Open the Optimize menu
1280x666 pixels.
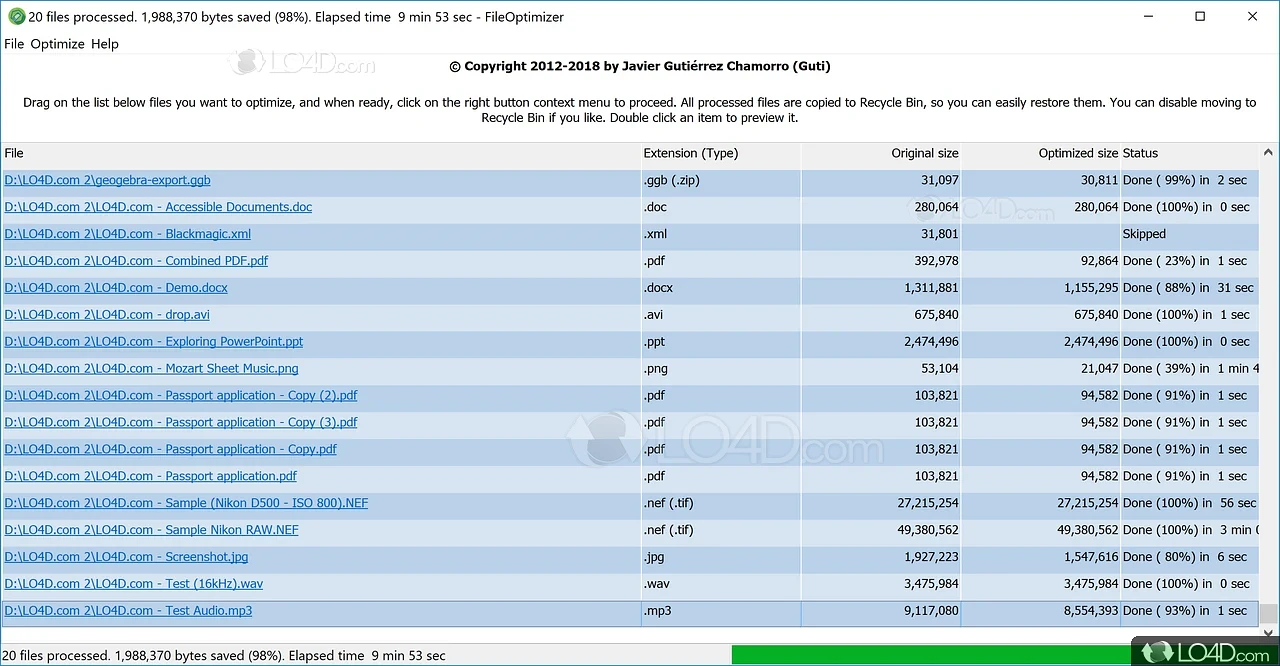pyautogui.click(x=58, y=44)
